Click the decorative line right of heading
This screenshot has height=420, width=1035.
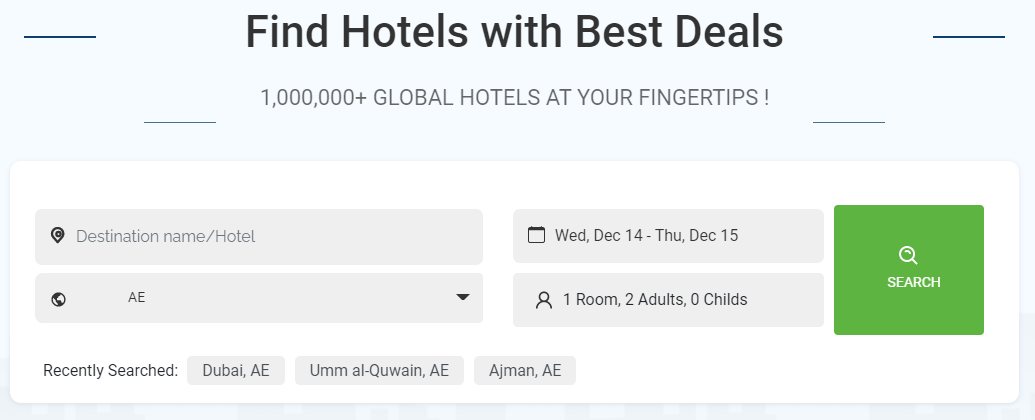point(968,37)
